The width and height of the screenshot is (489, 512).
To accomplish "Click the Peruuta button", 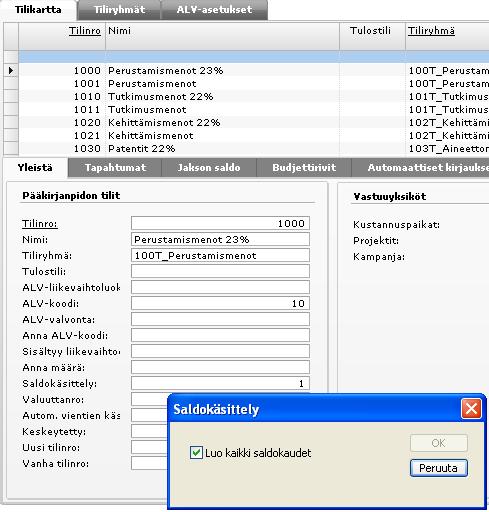I will (x=438, y=468).
